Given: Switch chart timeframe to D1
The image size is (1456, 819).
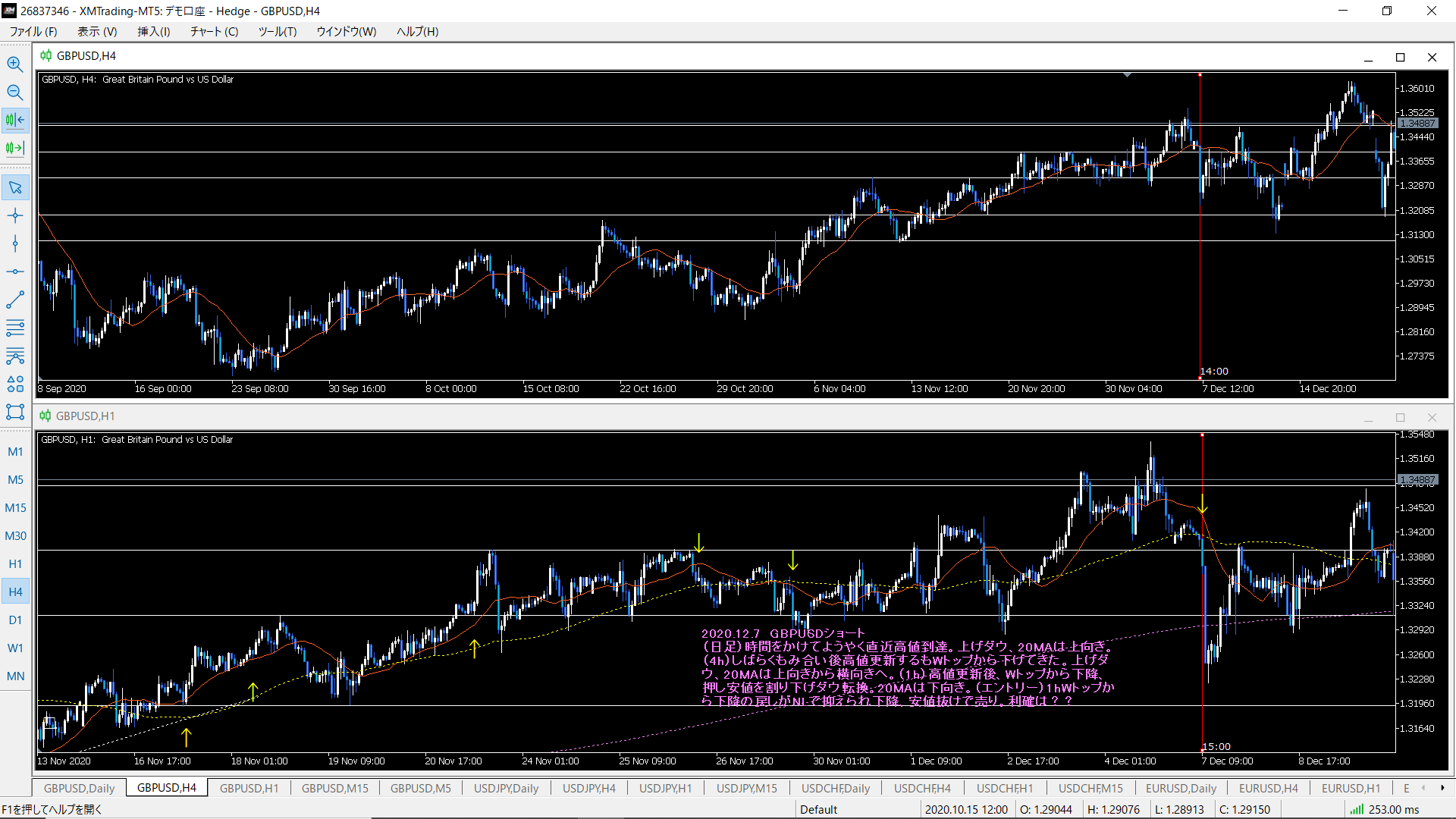Looking at the screenshot, I should point(15,620).
